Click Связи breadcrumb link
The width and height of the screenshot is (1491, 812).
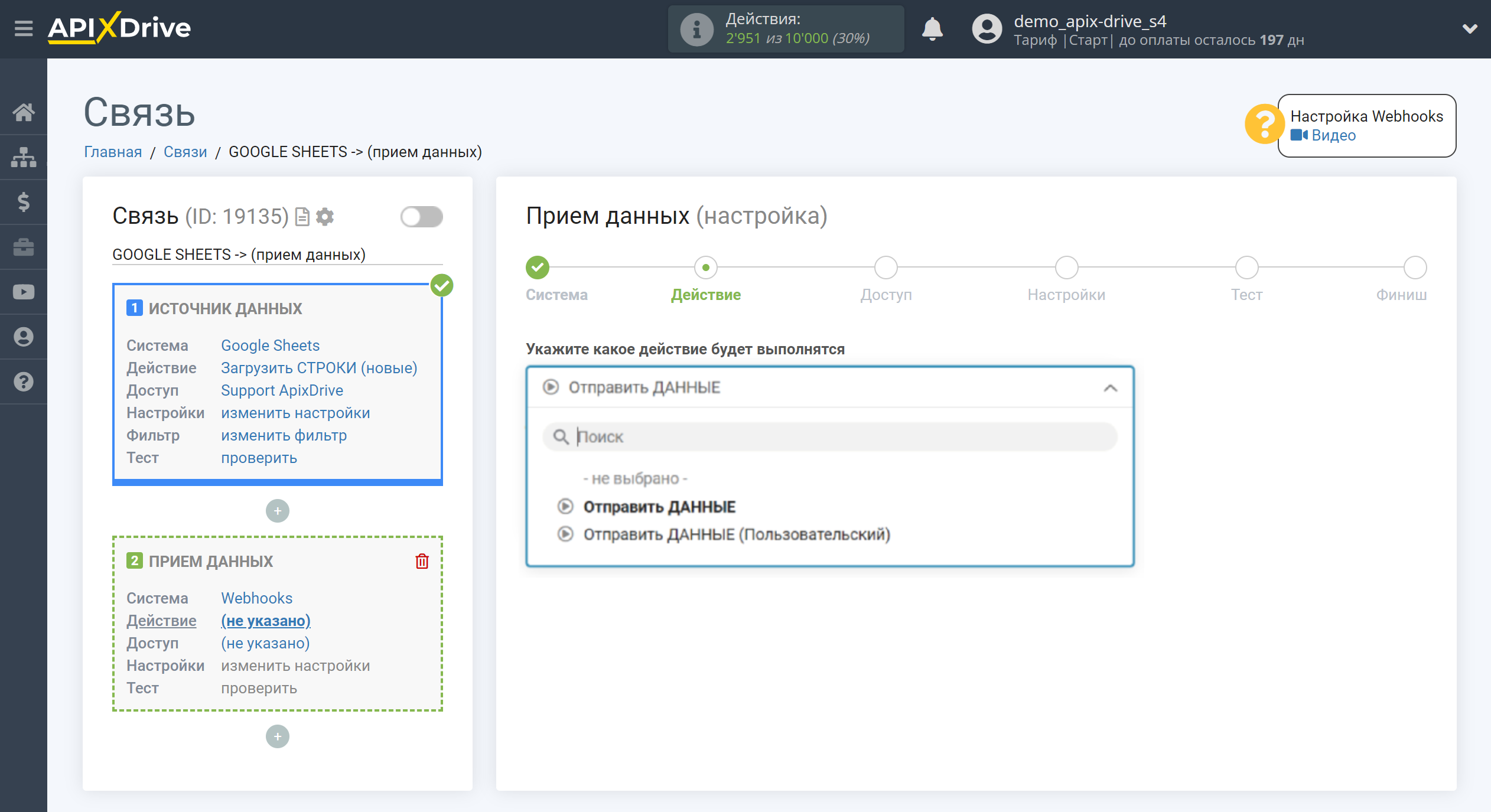point(185,152)
